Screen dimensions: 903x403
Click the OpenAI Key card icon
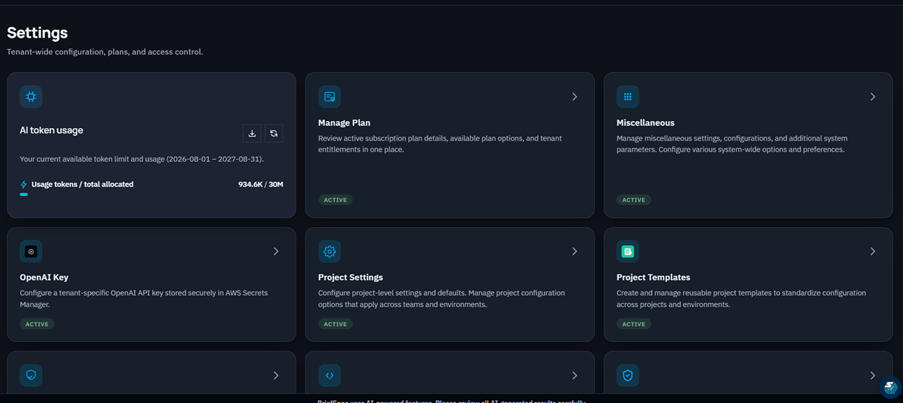(31, 252)
